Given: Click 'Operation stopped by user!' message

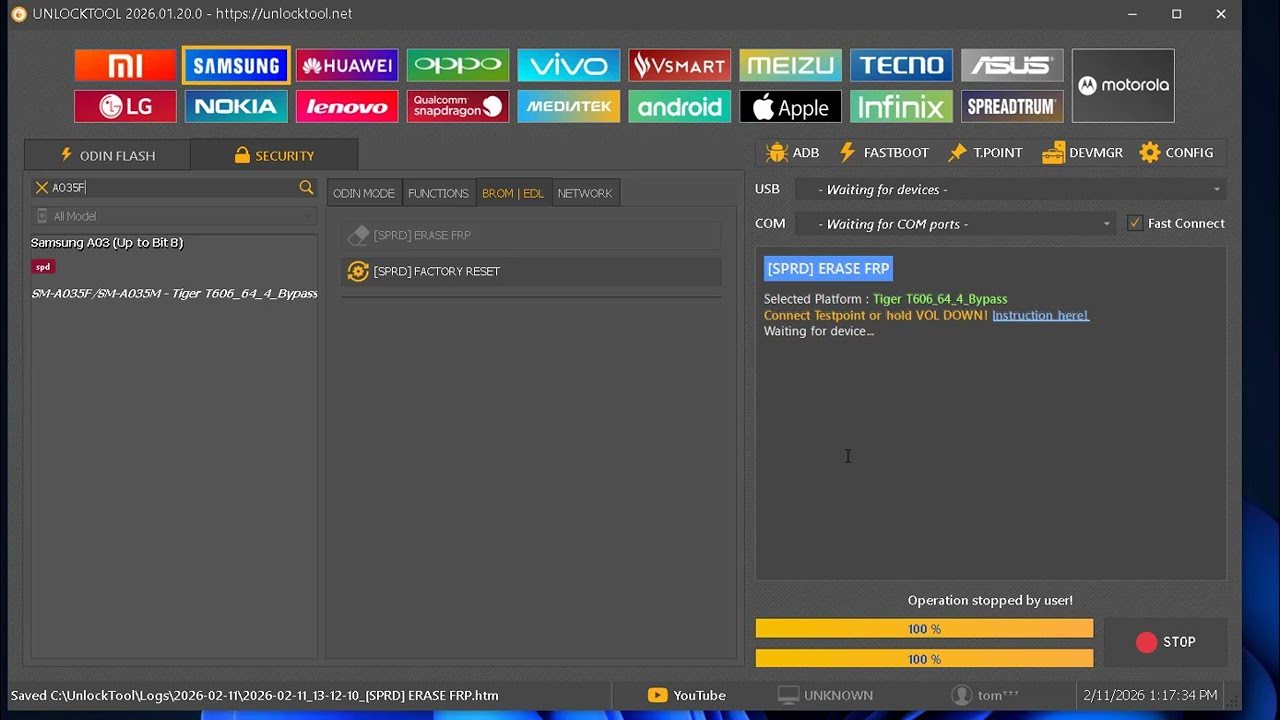Looking at the screenshot, I should click(x=990, y=600).
